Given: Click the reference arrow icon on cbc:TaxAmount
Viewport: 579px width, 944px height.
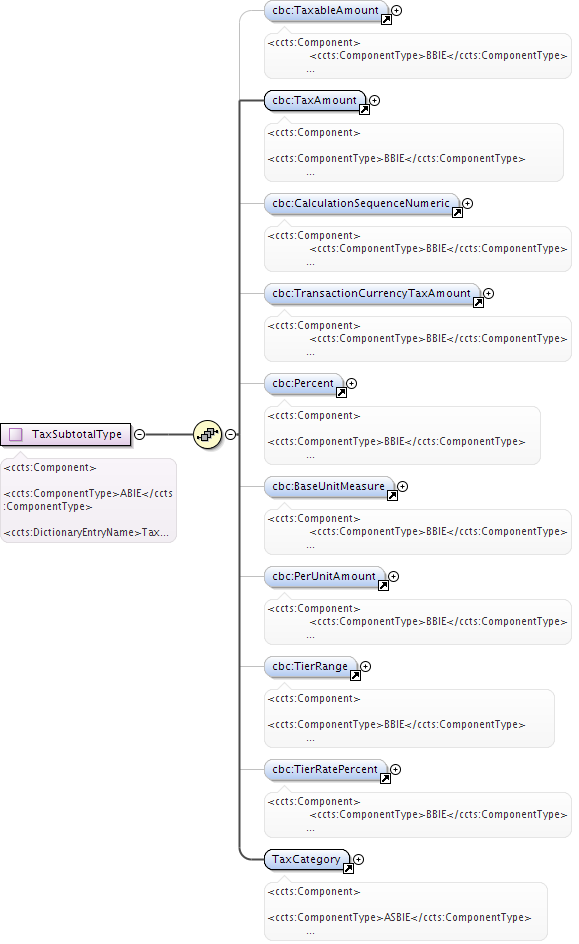Looking at the screenshot, I should [x=364, y=110].
